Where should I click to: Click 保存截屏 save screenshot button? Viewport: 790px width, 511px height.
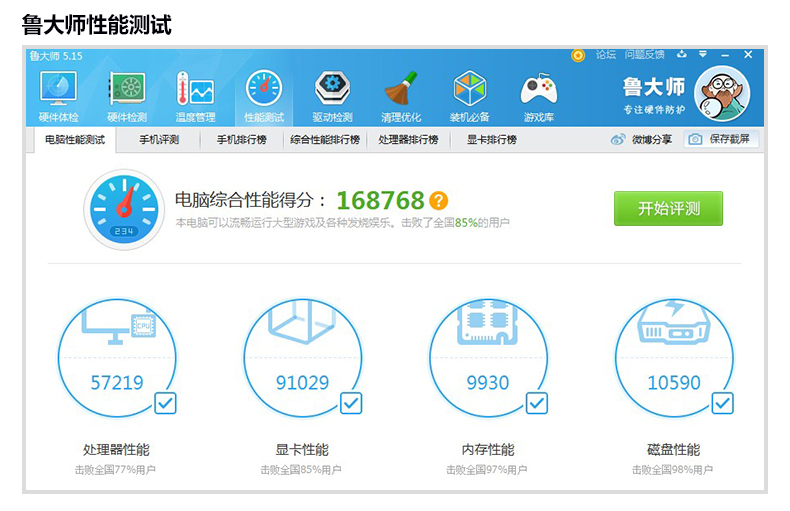[x=721, y=139]
